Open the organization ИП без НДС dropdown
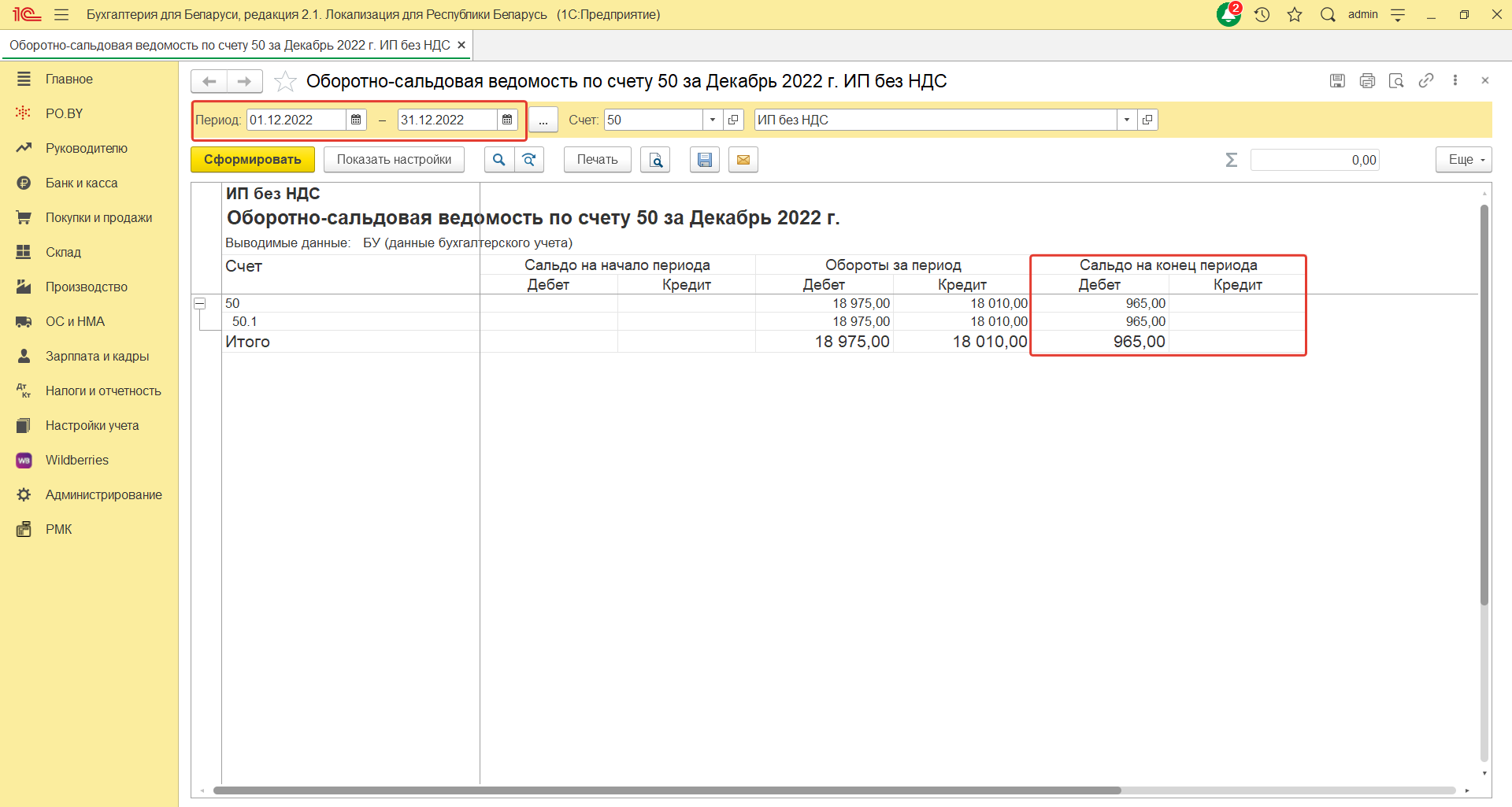Screen dimensions: 1512x807 pyautogui.click(x=1127, y=120)
